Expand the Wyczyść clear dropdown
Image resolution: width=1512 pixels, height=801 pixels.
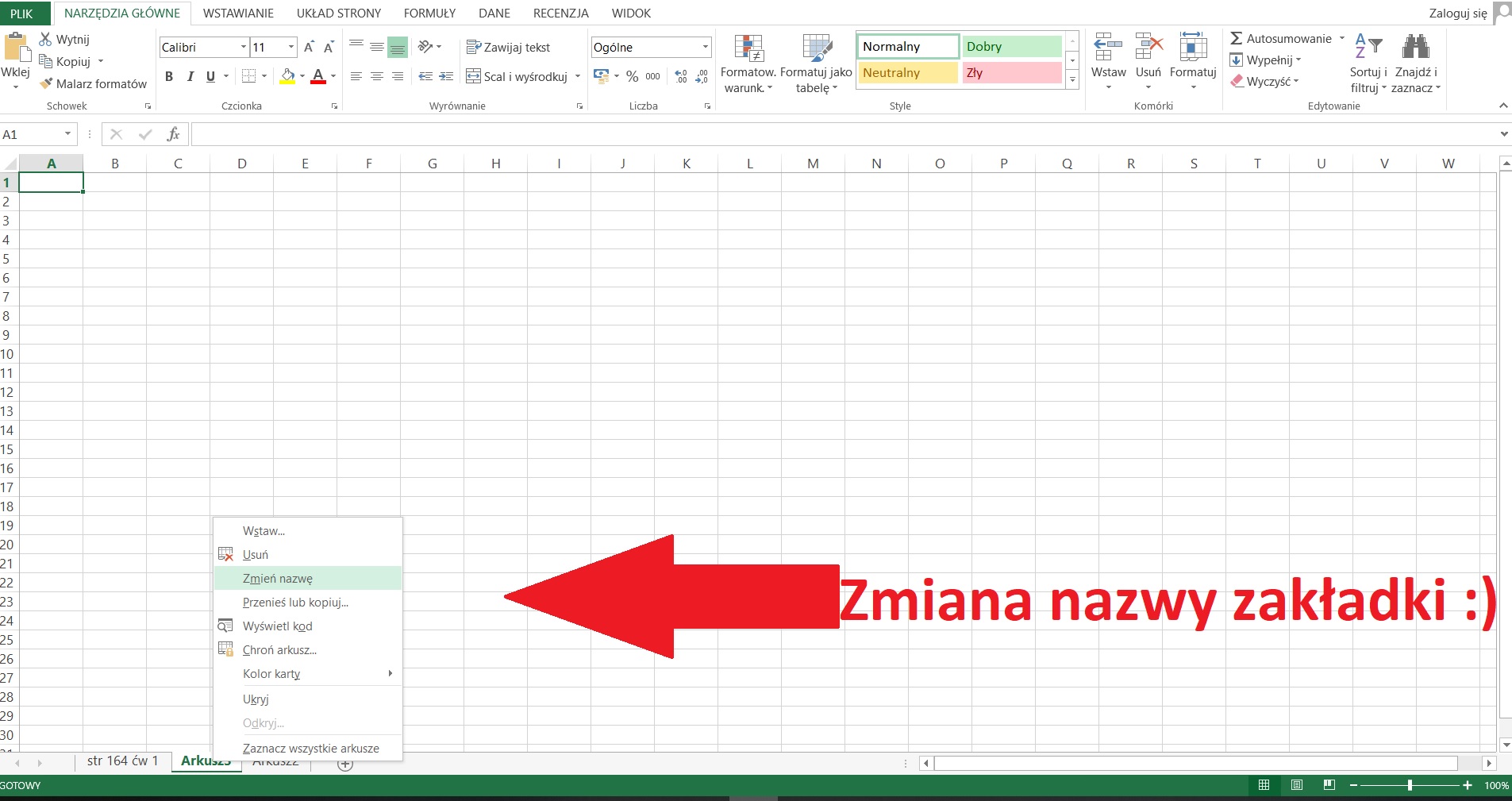pos(1296,81)
